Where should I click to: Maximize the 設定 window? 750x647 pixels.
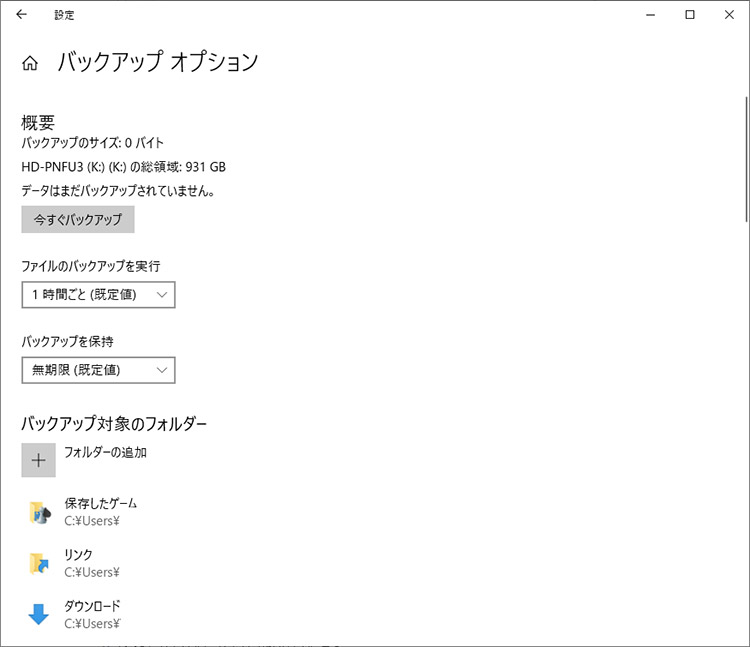pos(689,15)
